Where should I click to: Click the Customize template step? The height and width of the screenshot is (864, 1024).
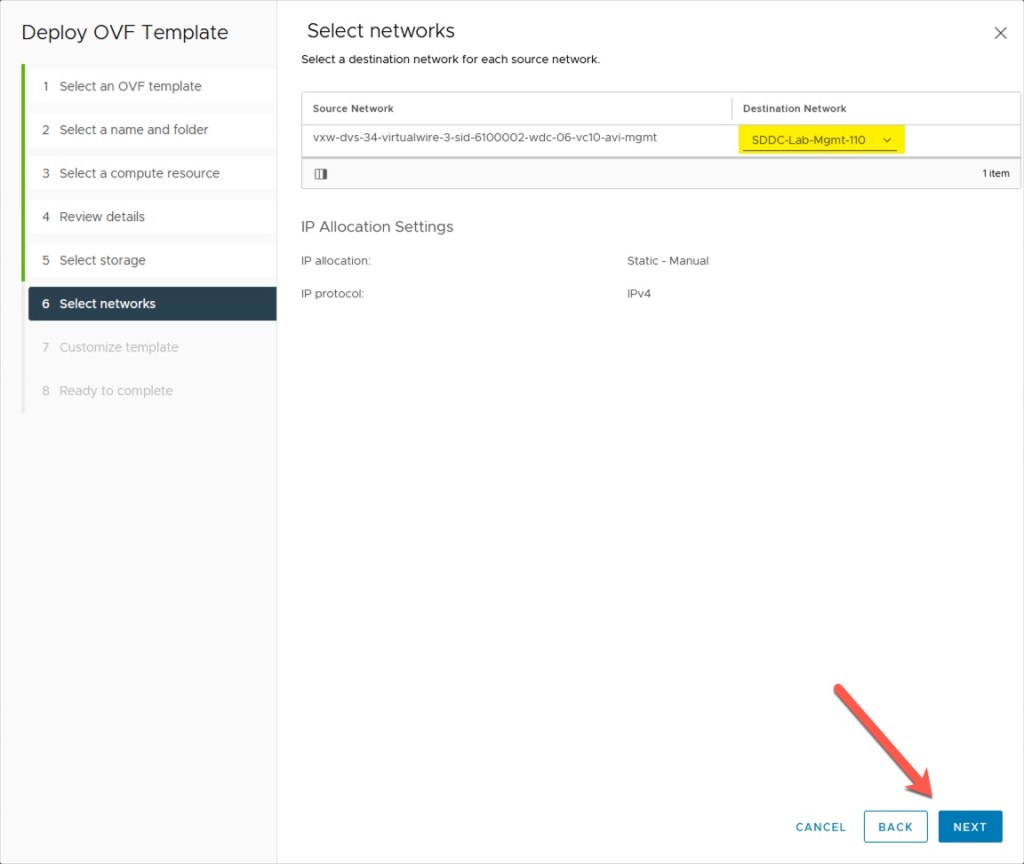coord(118,347)
